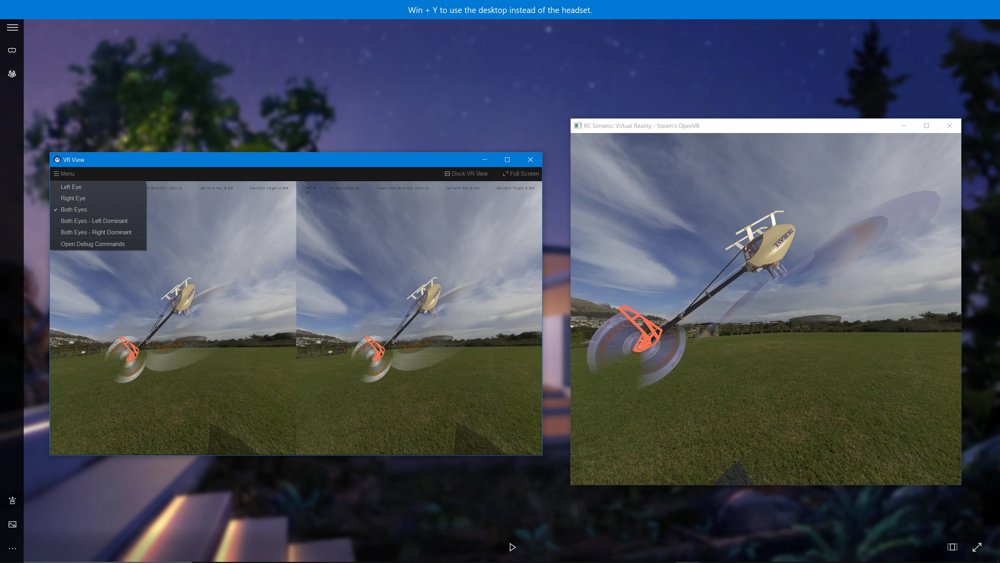The image size is (1000, 563).
Task: Close the VR View window
Action: (x=531, y=159)
